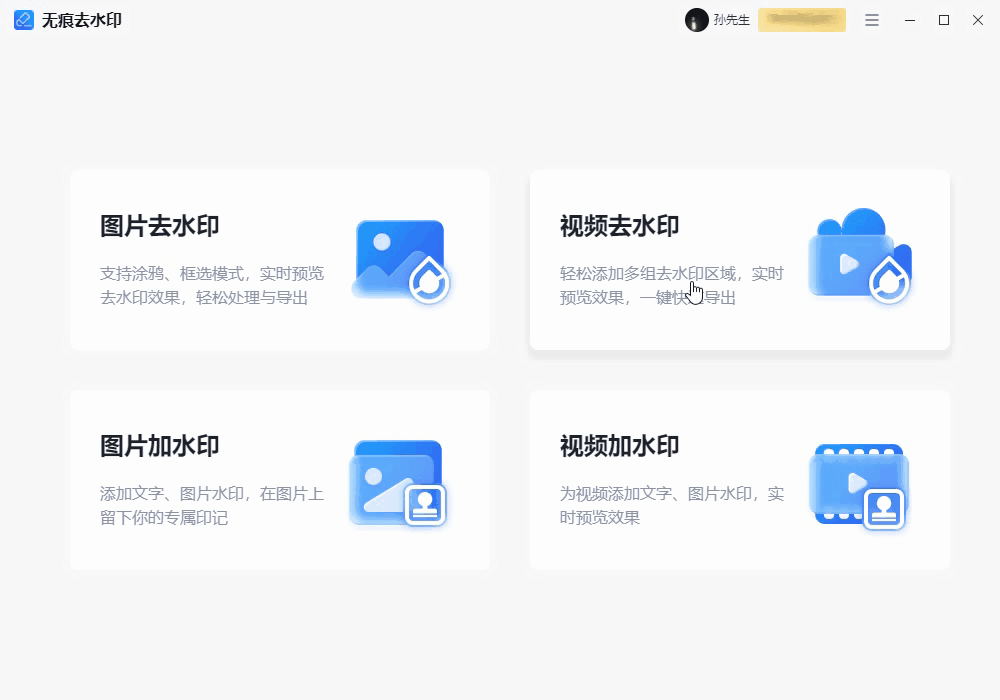Open the 视频加水印 feature card
Image resolution: width=1000 pixels, height=700 pixels.
pos(739,479)
